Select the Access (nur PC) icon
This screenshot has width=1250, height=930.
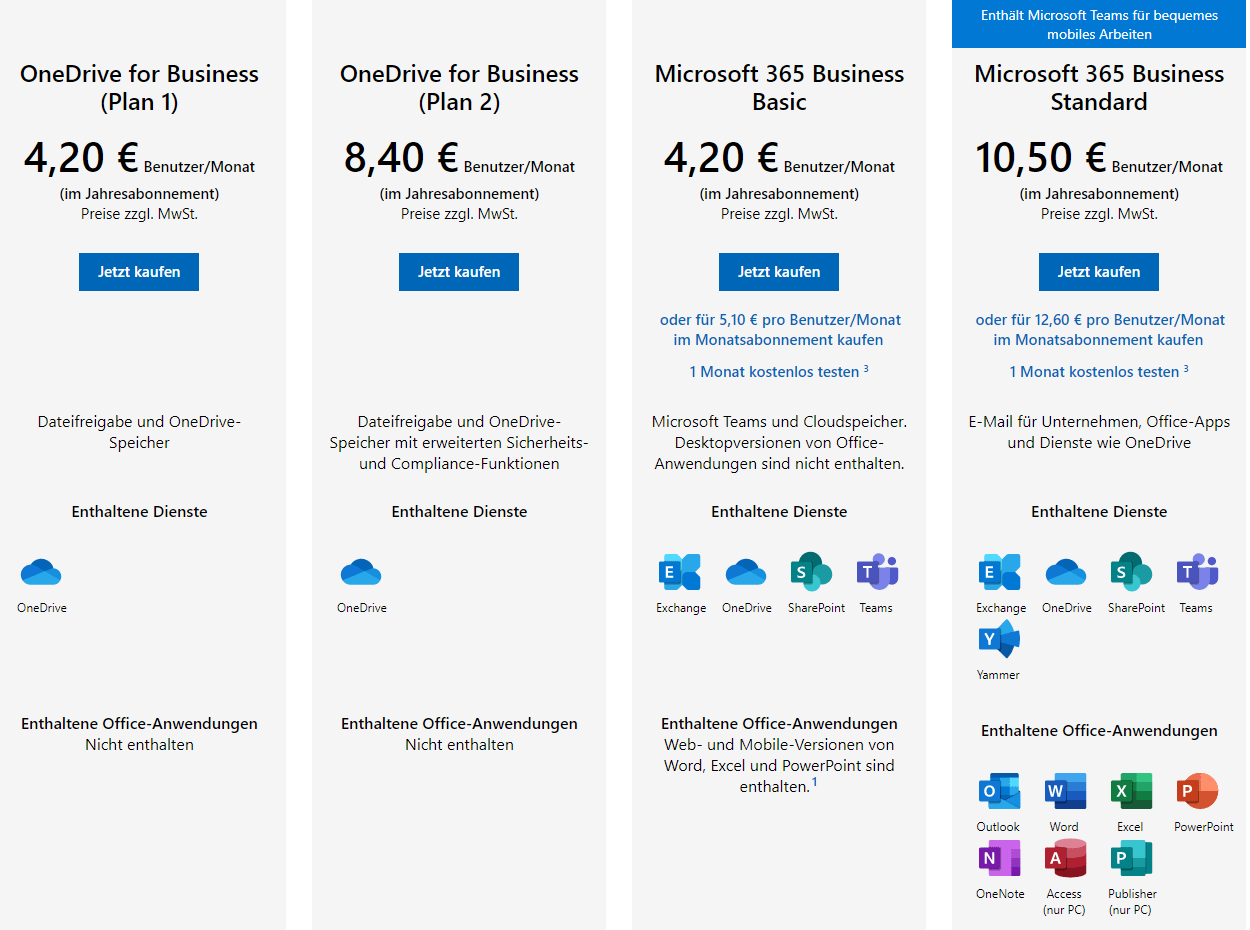tap(1064, 858)
